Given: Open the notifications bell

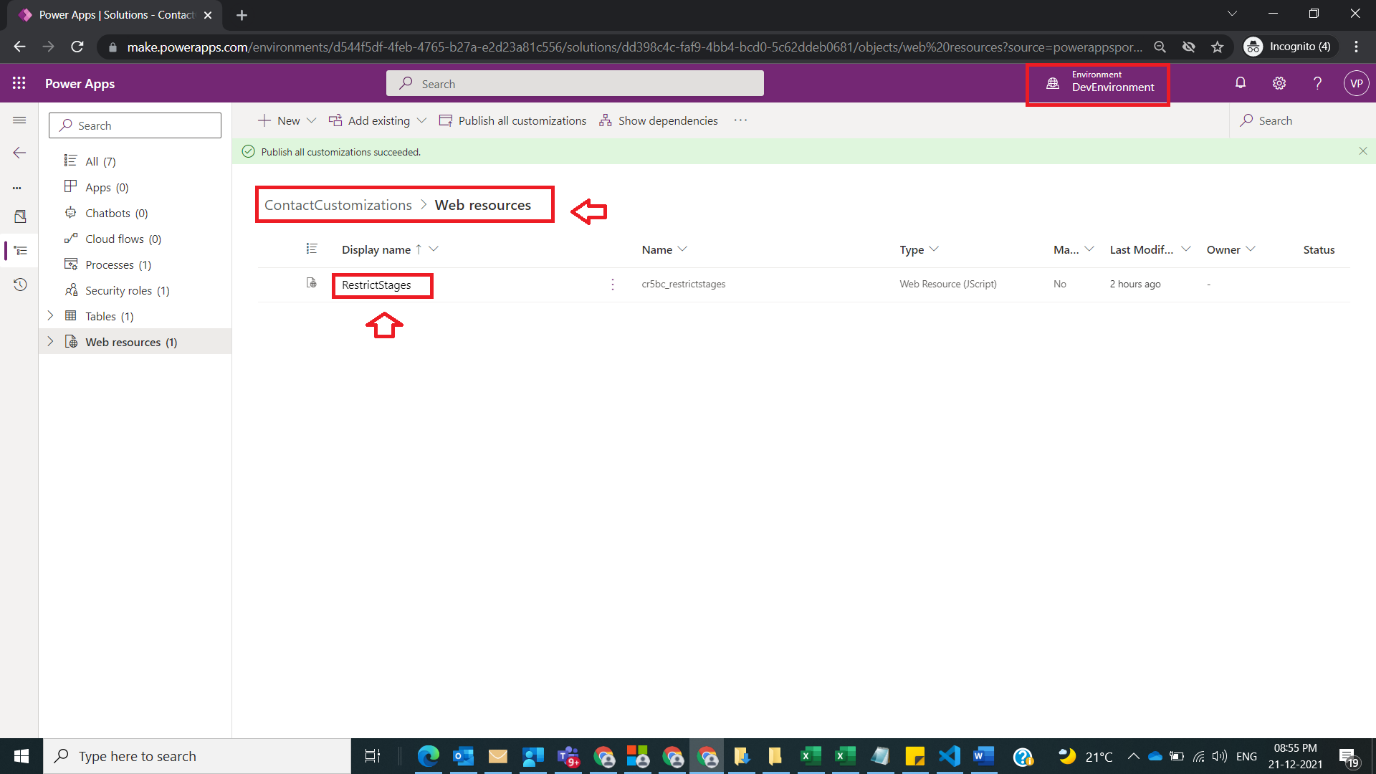Looking at the screenshot, I should click(x=1240, y=84).
